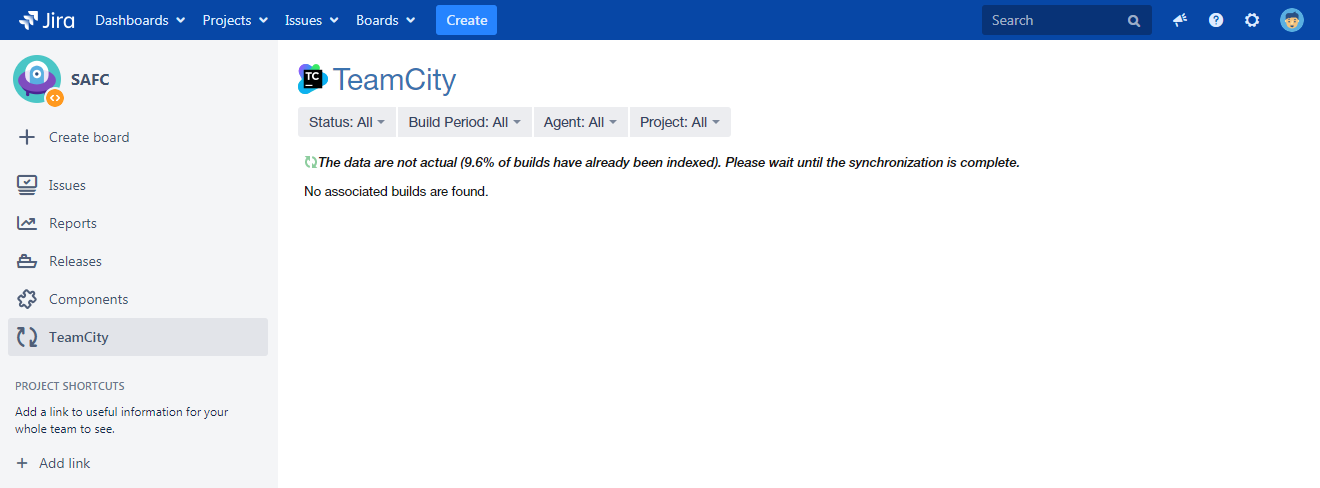Viewport: 1320px width, 488px height.
Task: Click the SAFC project avatar
Action: (37, 79)
